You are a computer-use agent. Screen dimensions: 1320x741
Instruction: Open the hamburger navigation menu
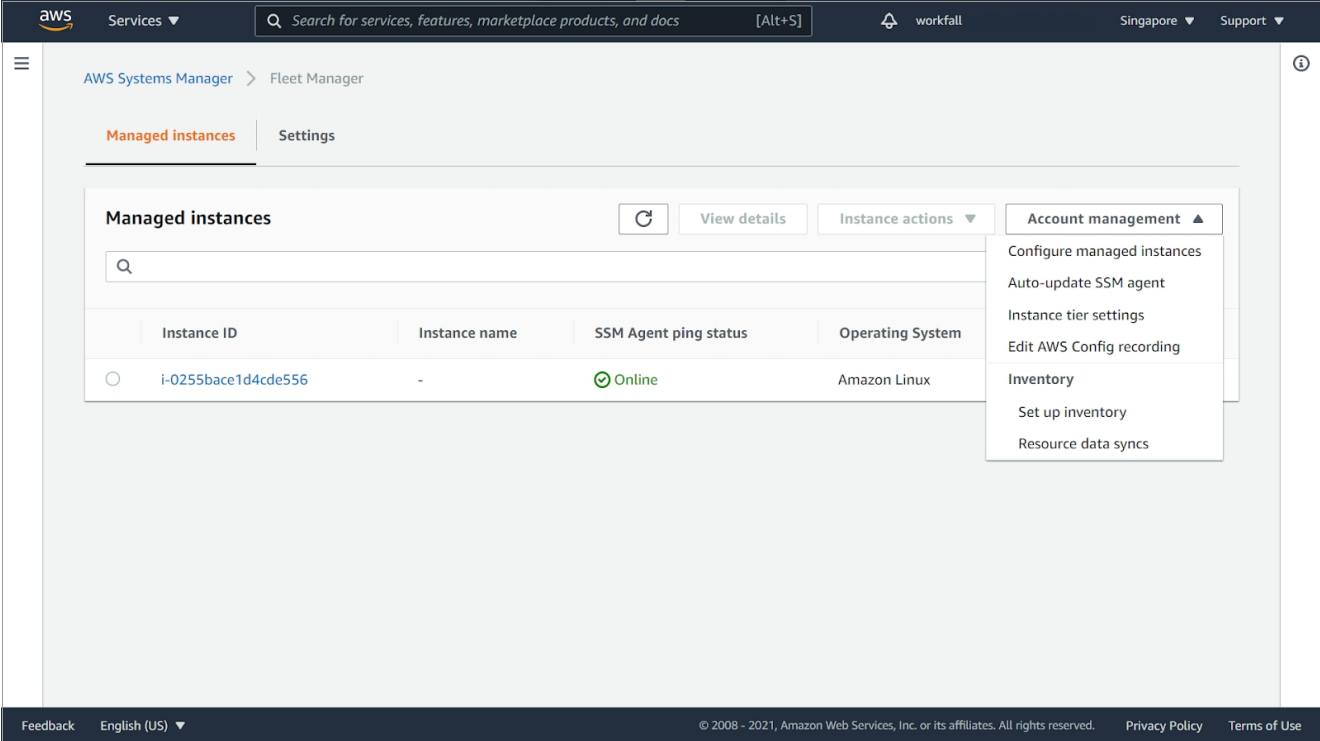(21, 64)
